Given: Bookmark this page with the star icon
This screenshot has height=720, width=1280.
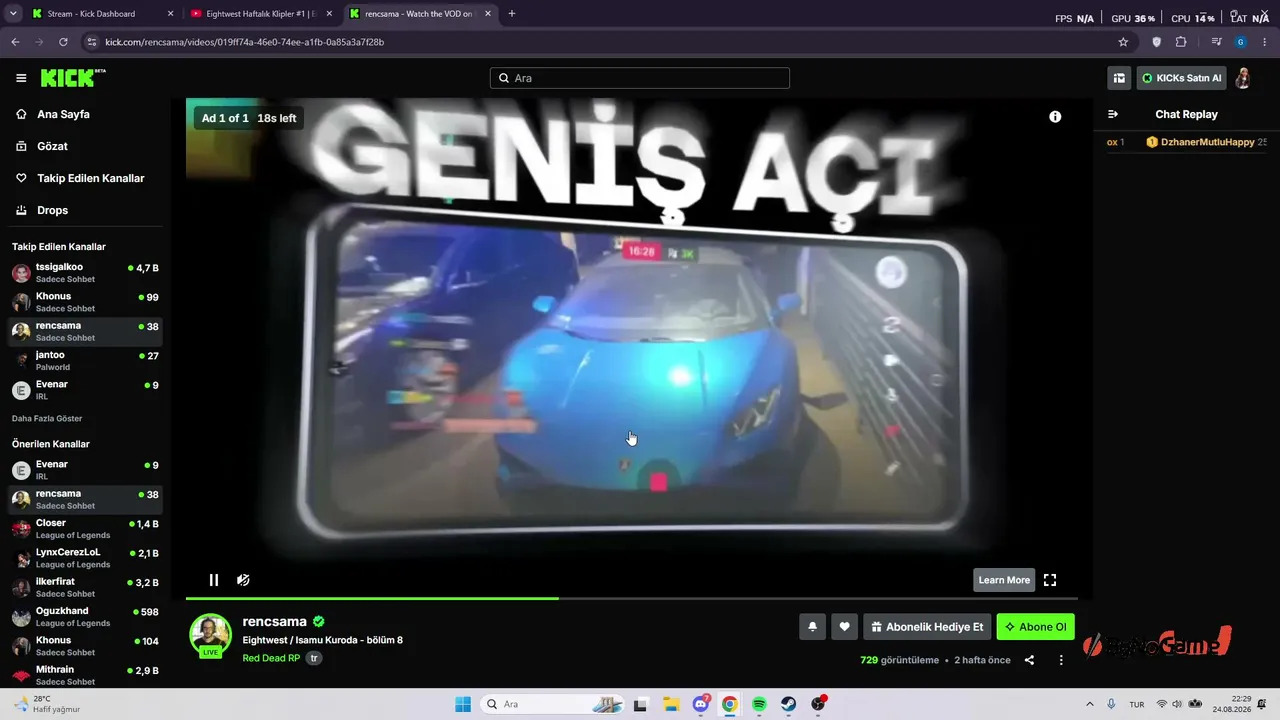Looking at the screenshot, I should [x=1123, y=42].
